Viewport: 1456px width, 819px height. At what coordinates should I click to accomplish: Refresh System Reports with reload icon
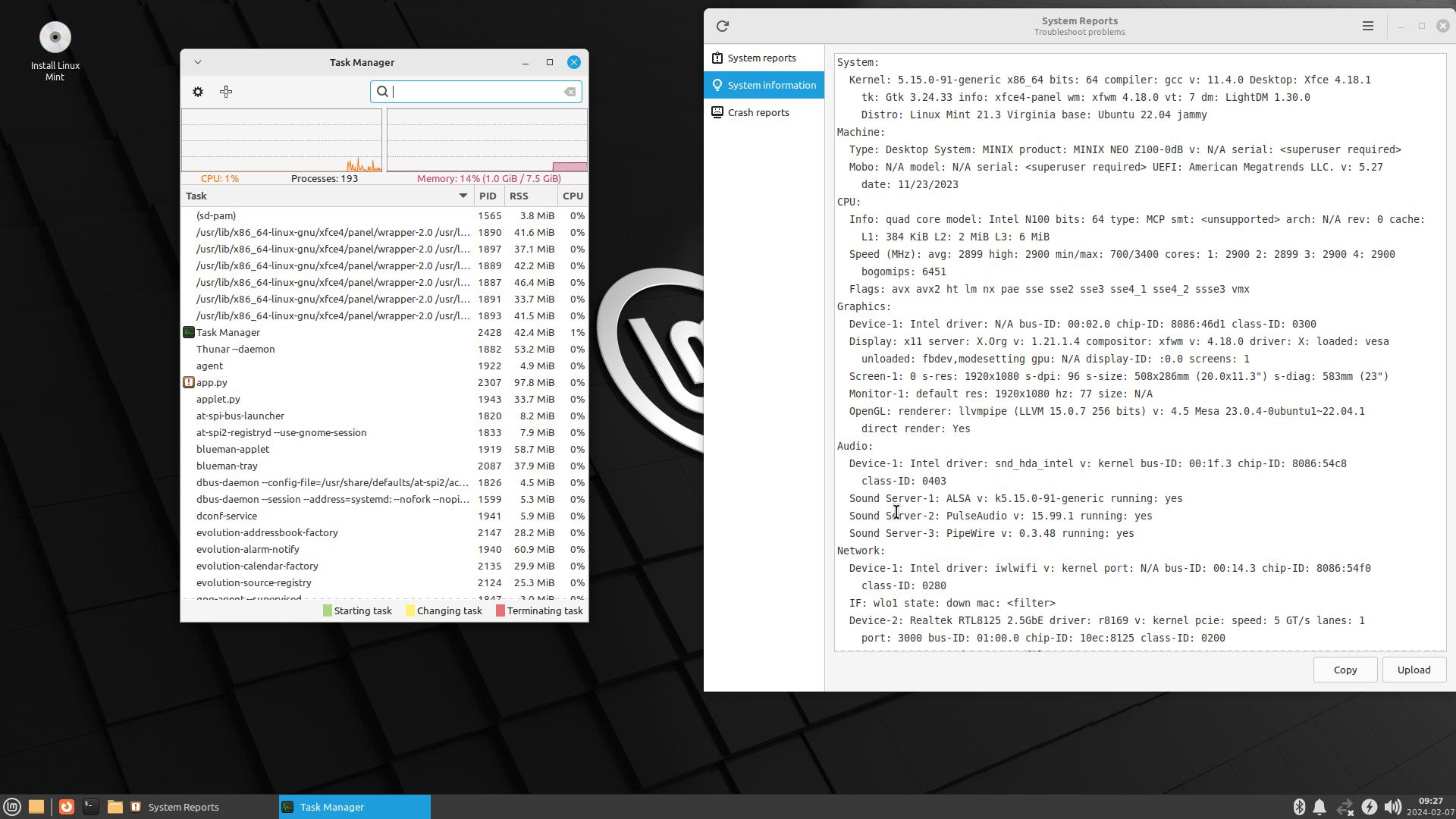(x=723, y=26)
